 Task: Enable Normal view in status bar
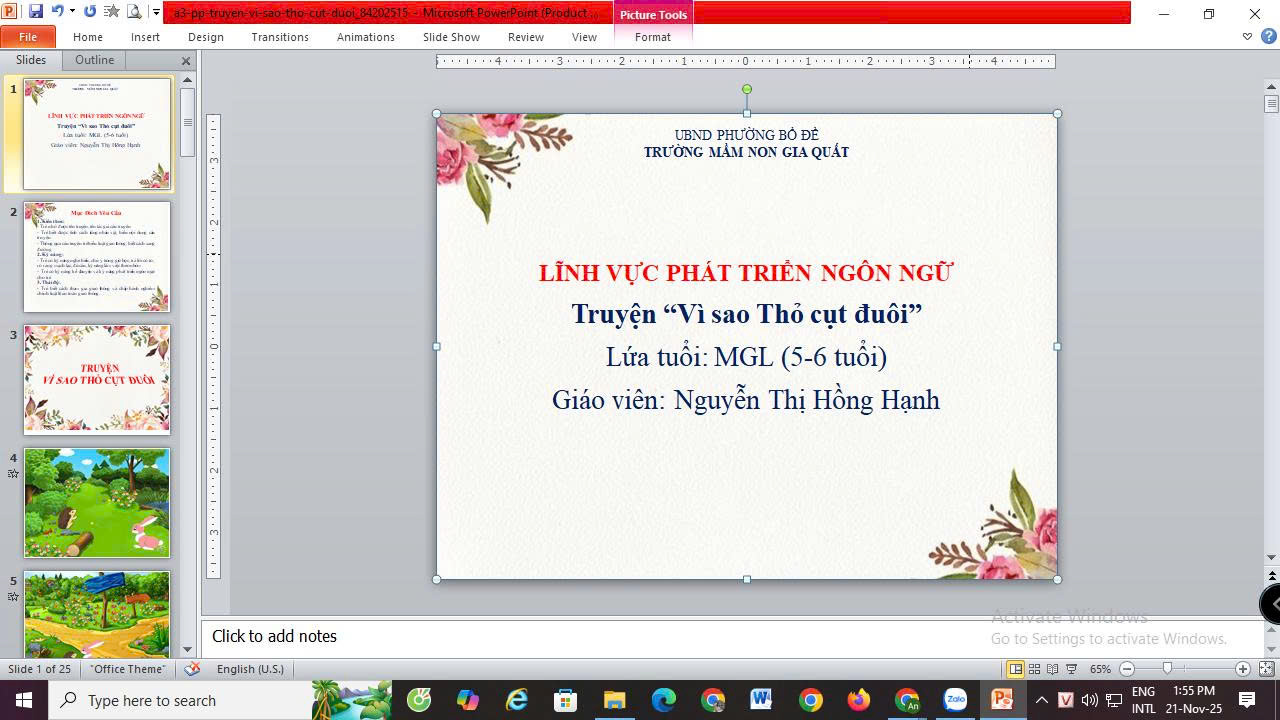tap(1015, 669)
